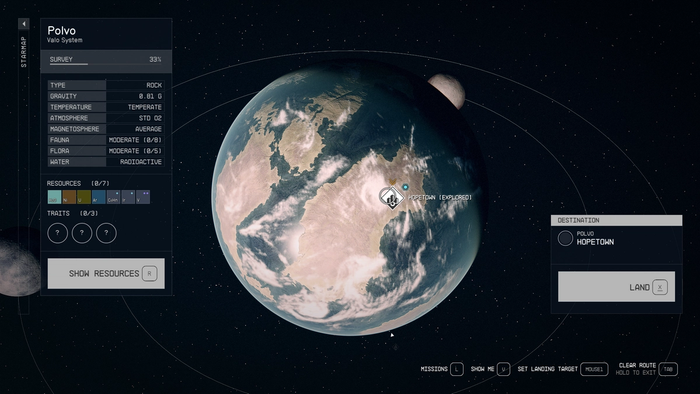Click the third unknown trait circle
The width and height of the screenshot is (700, 394).
click(106, 233)
